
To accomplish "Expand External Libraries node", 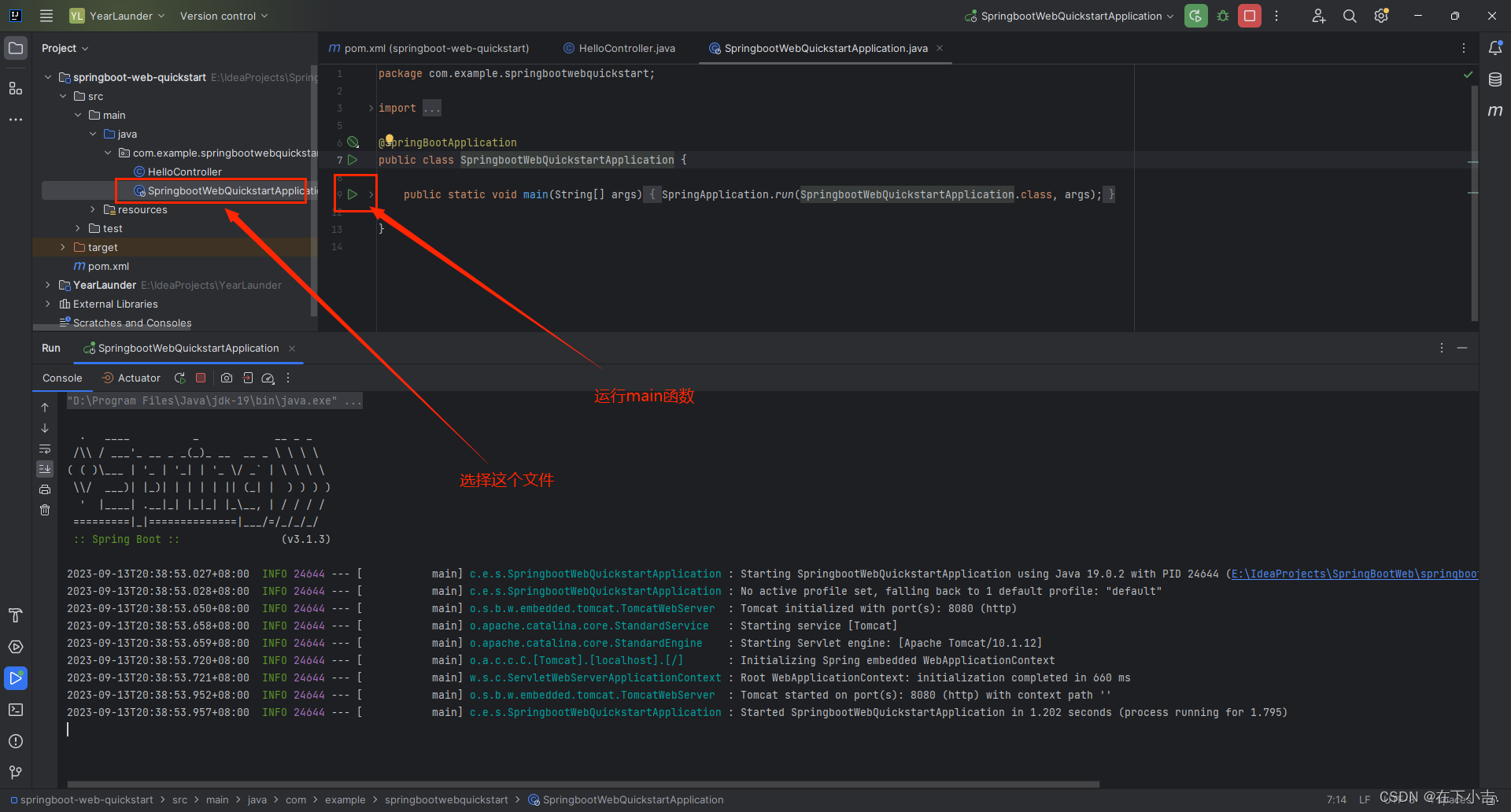I will [48, 304].
